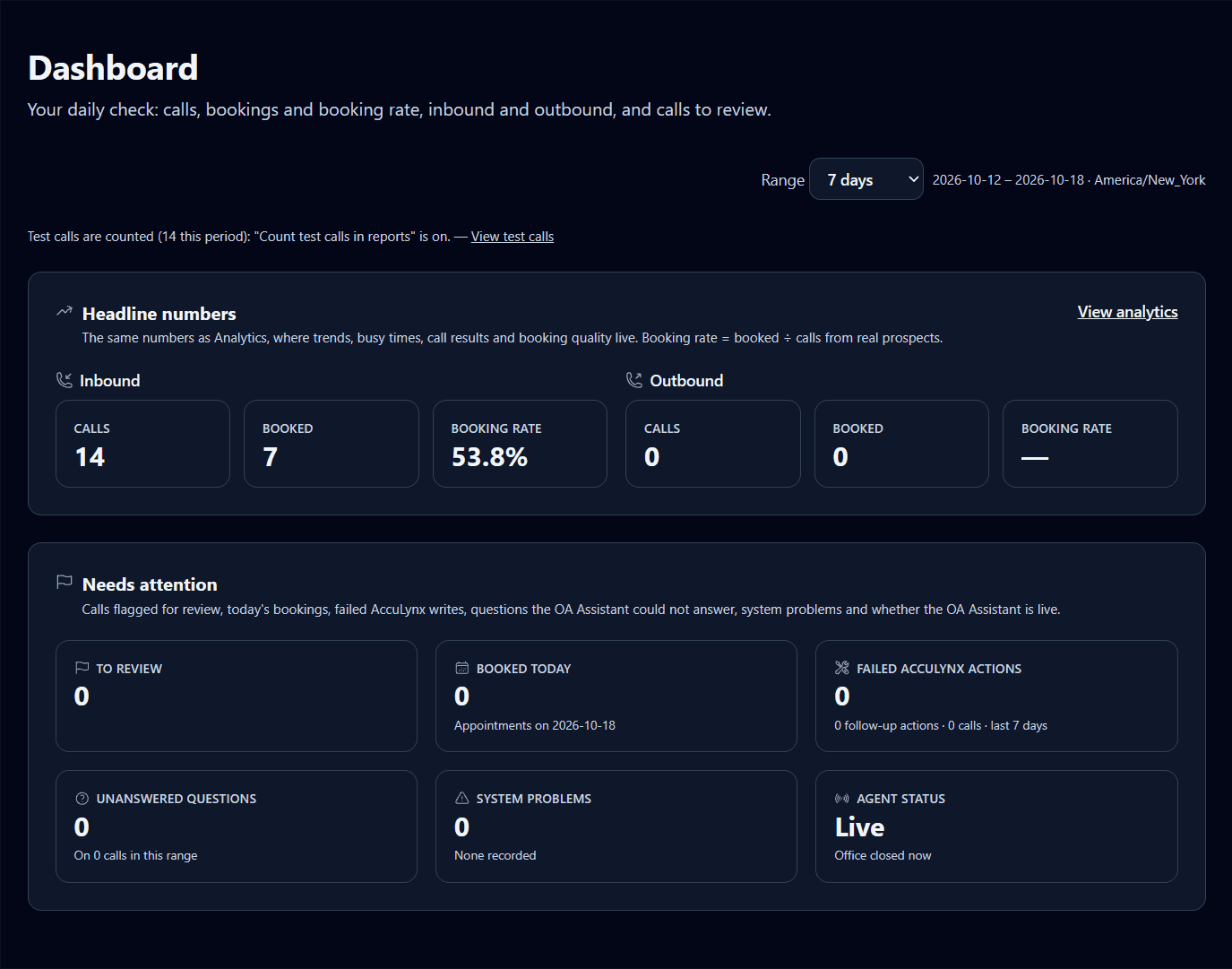
Task: Click the 'Calls flagged for review' description text
Action: pos(571,609)
